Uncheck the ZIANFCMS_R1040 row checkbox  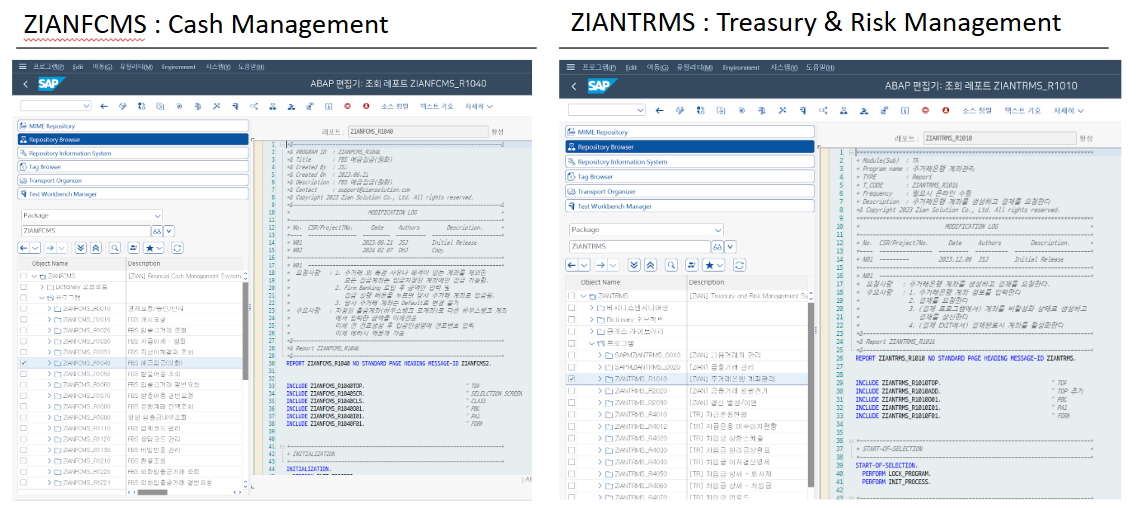point(24,363)
